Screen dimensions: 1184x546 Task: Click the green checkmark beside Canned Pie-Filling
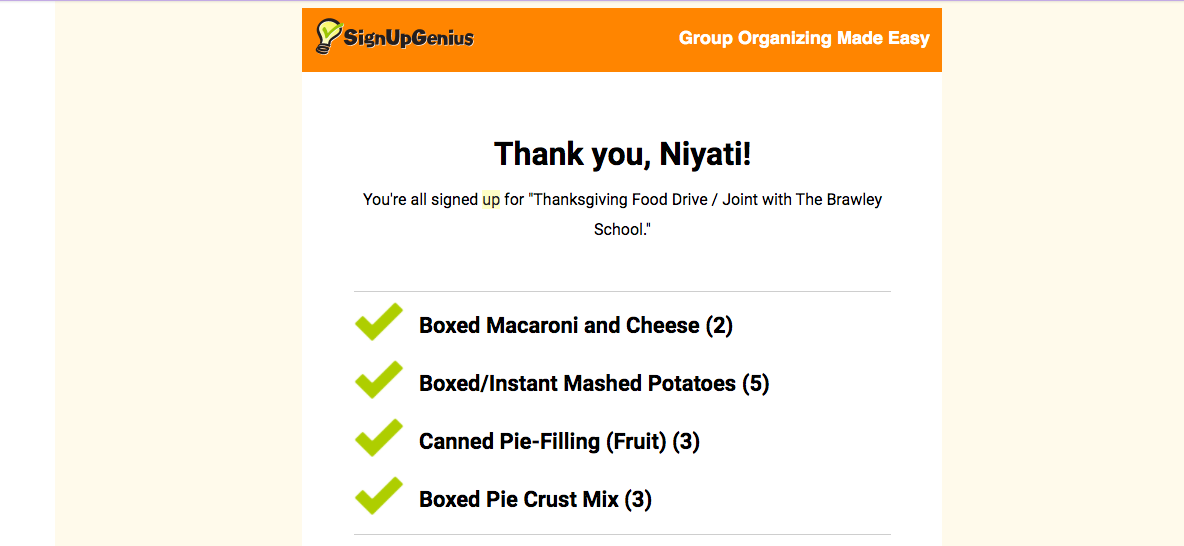pos(378,438)
